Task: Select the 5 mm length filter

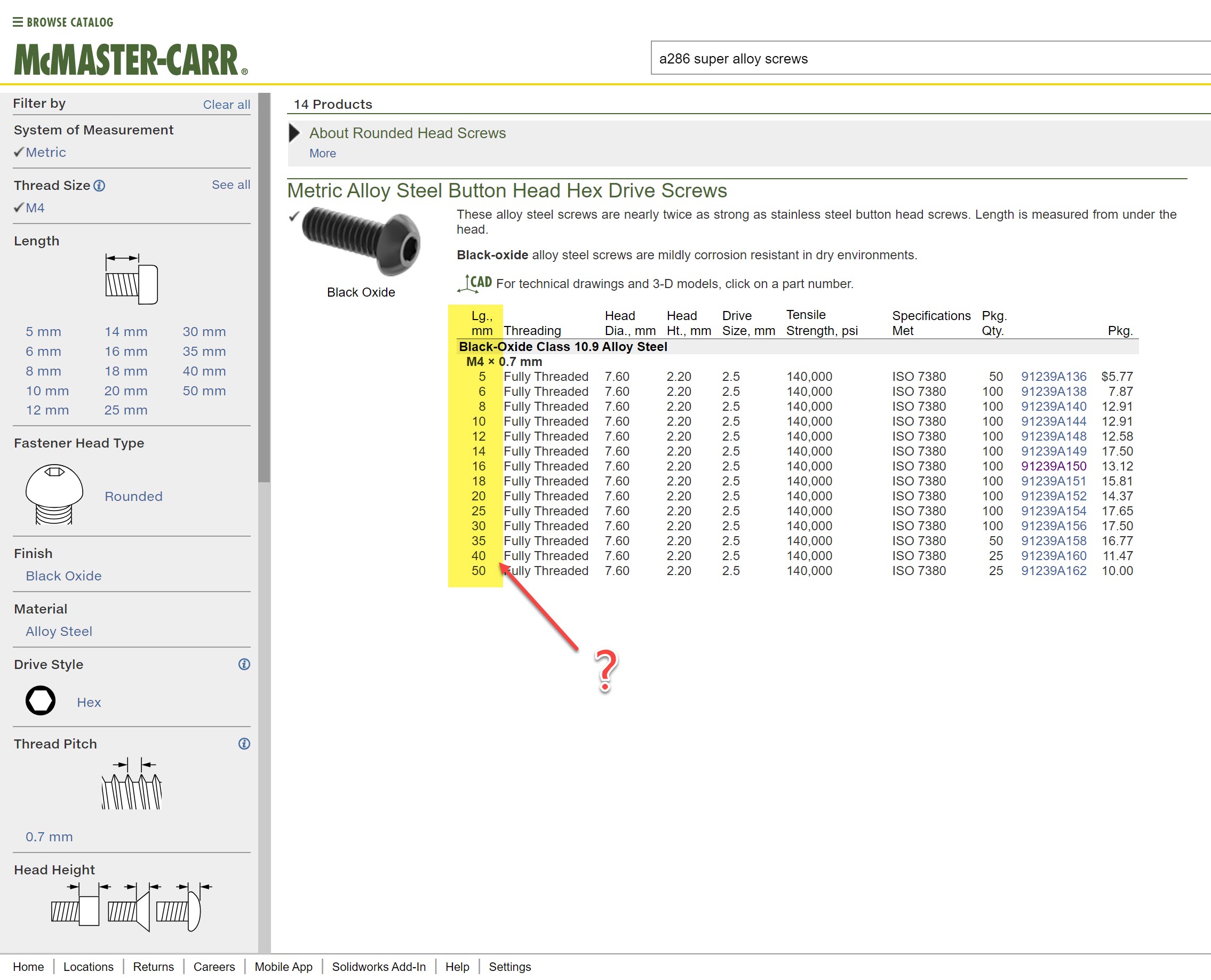Action: (43, 332)
